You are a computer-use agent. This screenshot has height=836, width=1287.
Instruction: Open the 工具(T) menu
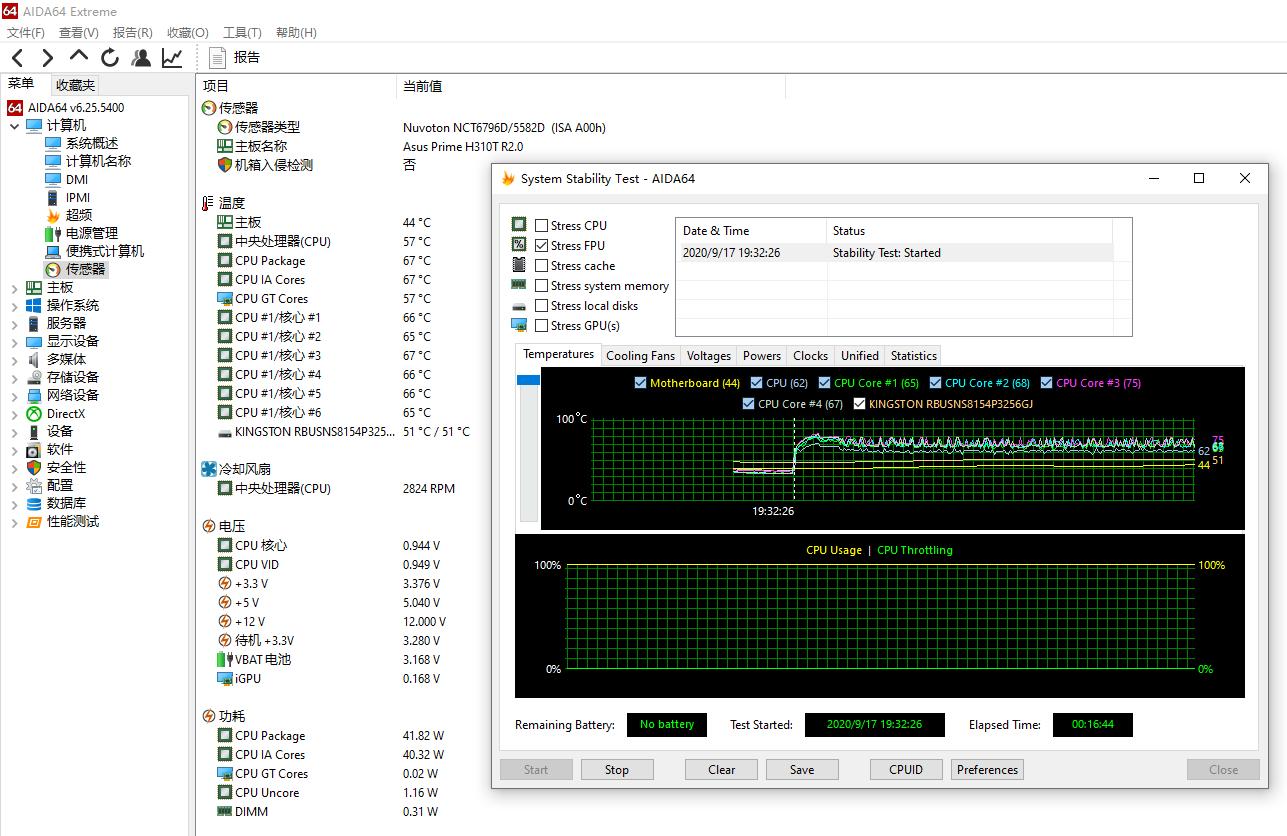241,33
